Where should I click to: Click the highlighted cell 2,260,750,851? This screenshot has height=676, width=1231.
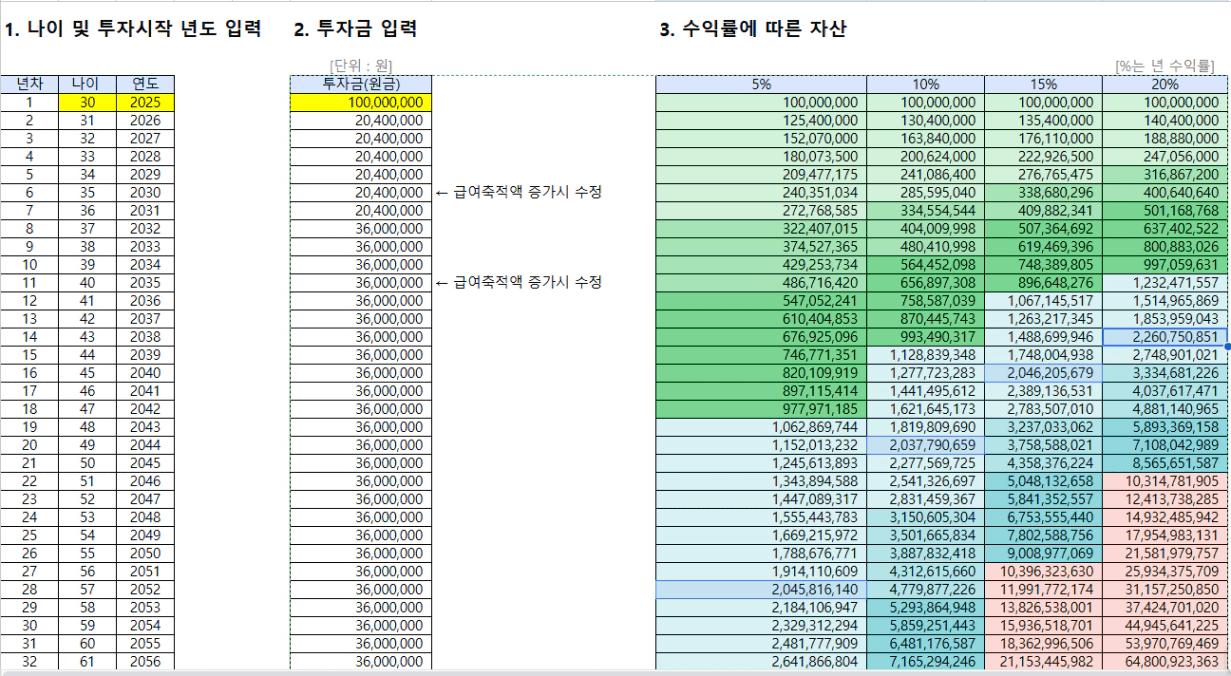coord(1165,337)
